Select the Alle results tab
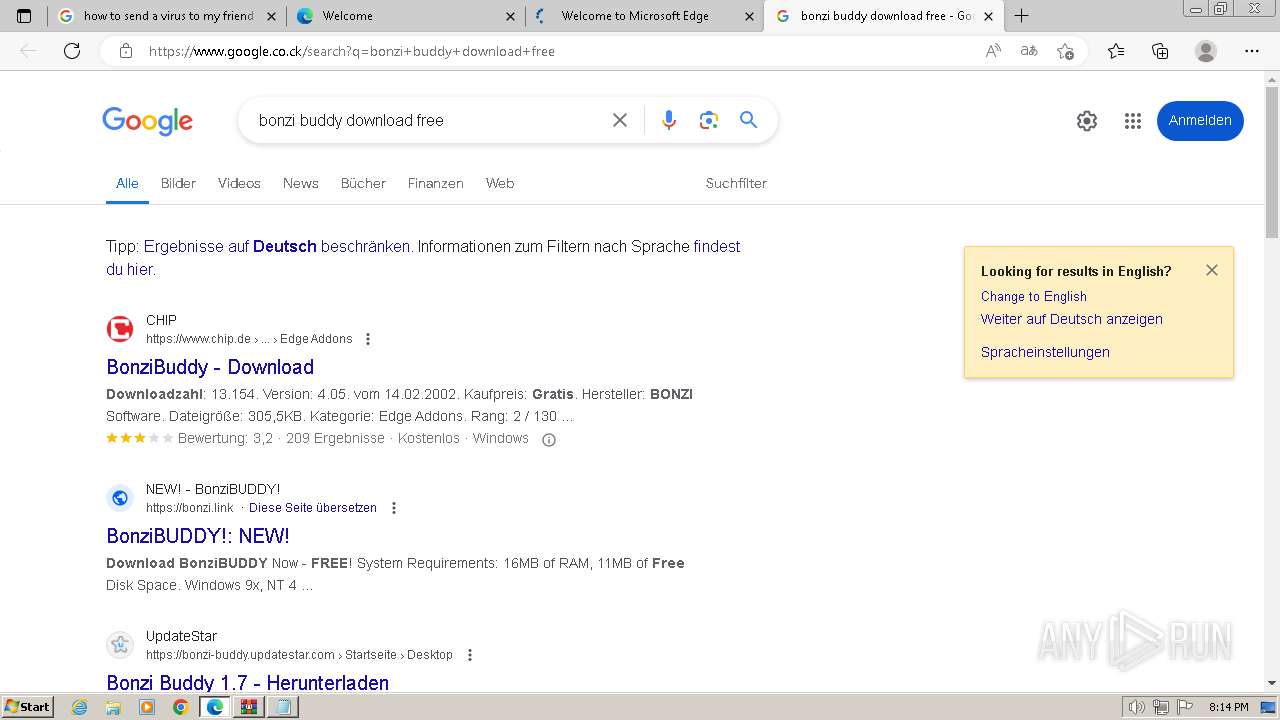Screen dimensions: 1280x720 (x=127, y=183)
